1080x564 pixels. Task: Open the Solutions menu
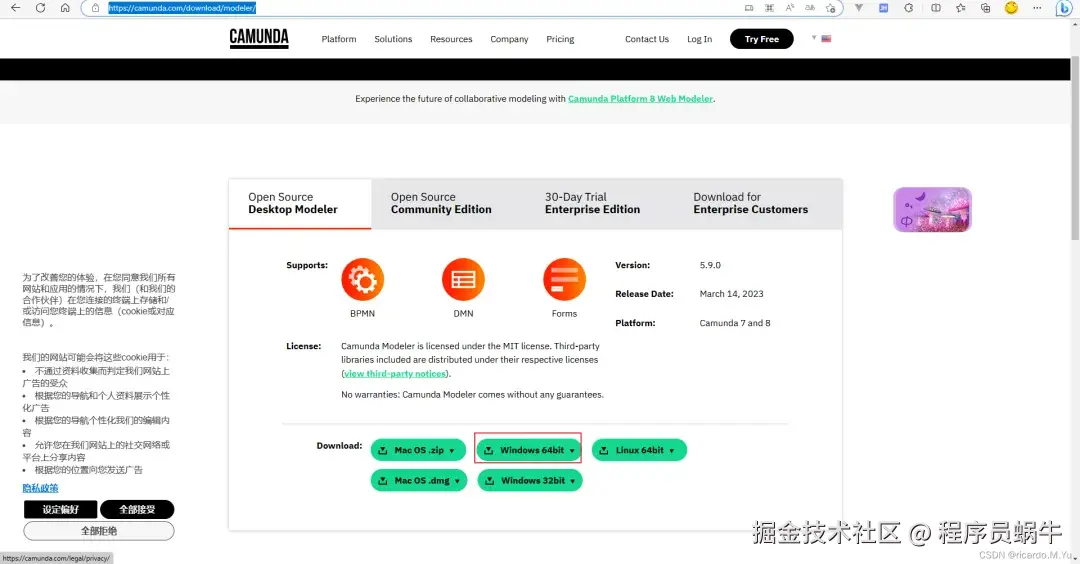pos(393,39)
